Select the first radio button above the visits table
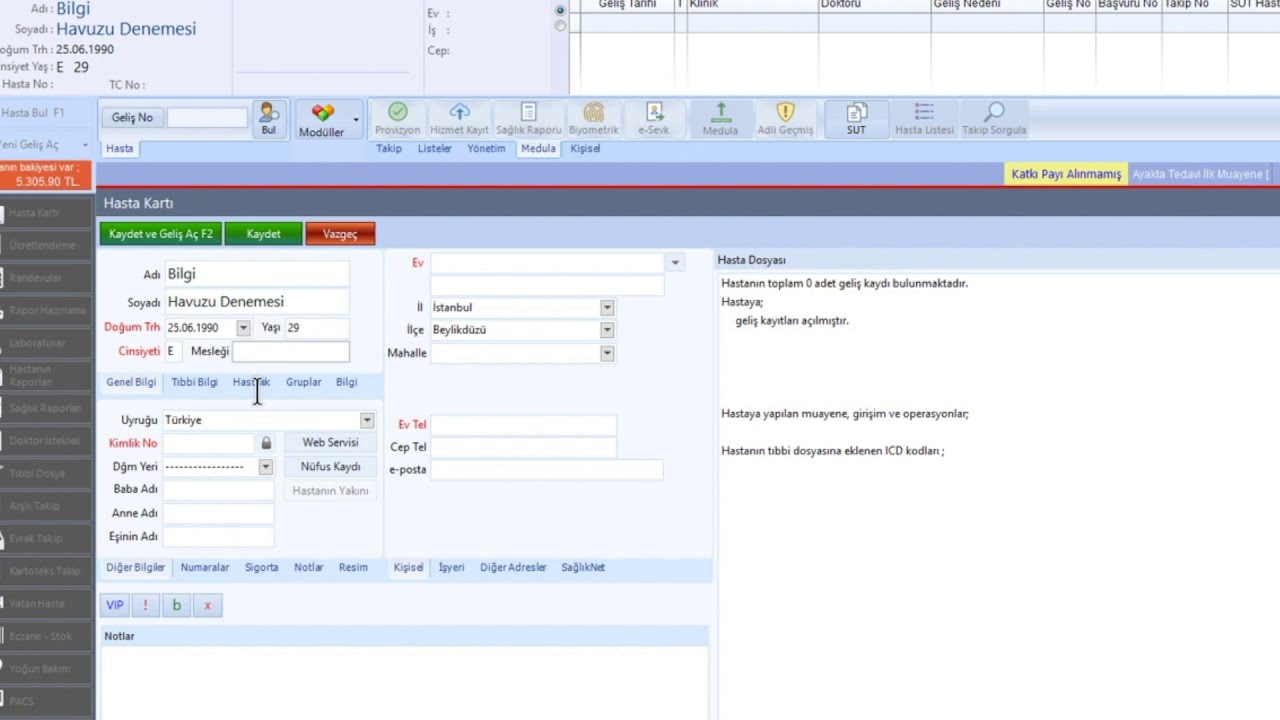The image size is (1280, 720). click(560, 11)
